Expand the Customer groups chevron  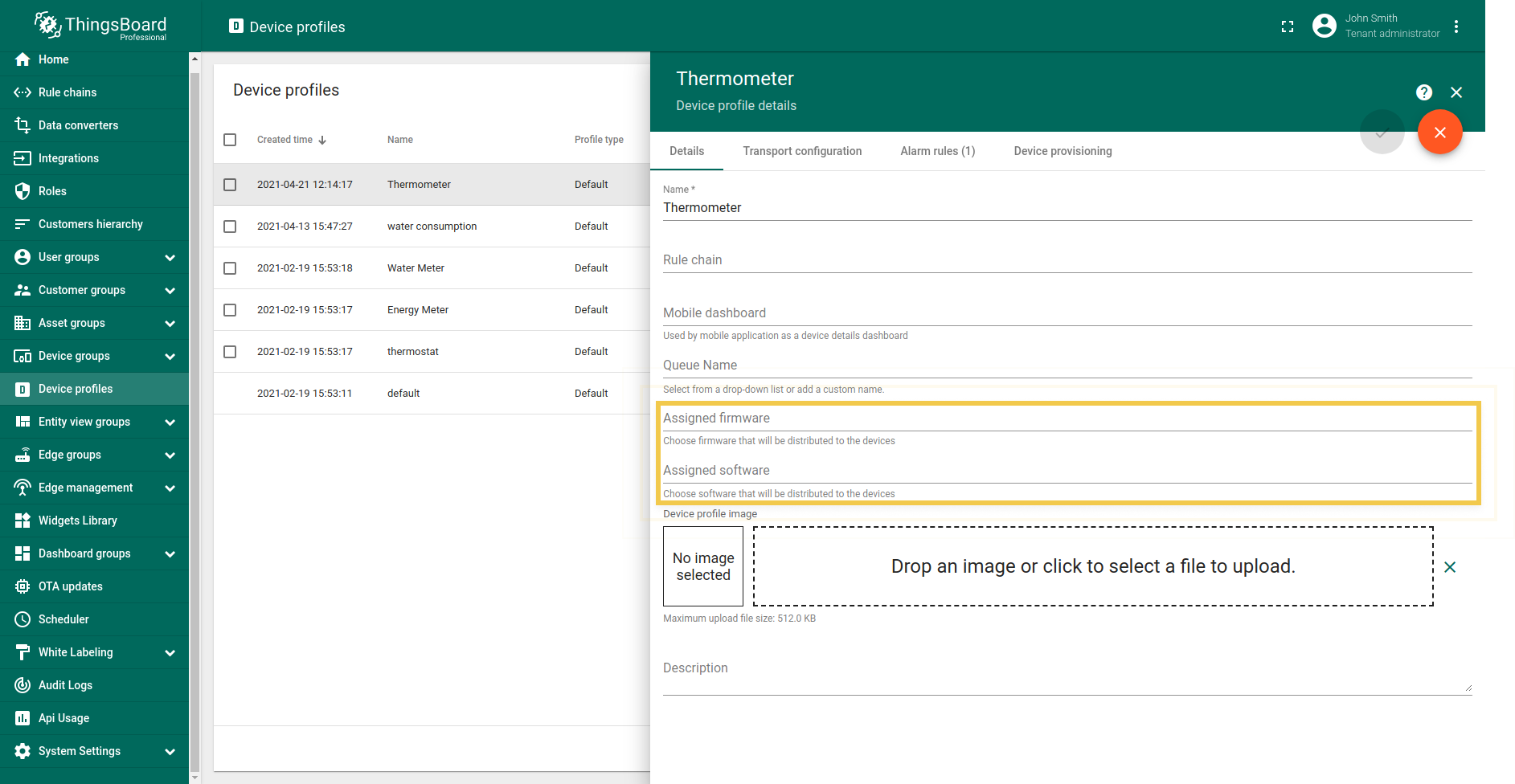(170, 291)
